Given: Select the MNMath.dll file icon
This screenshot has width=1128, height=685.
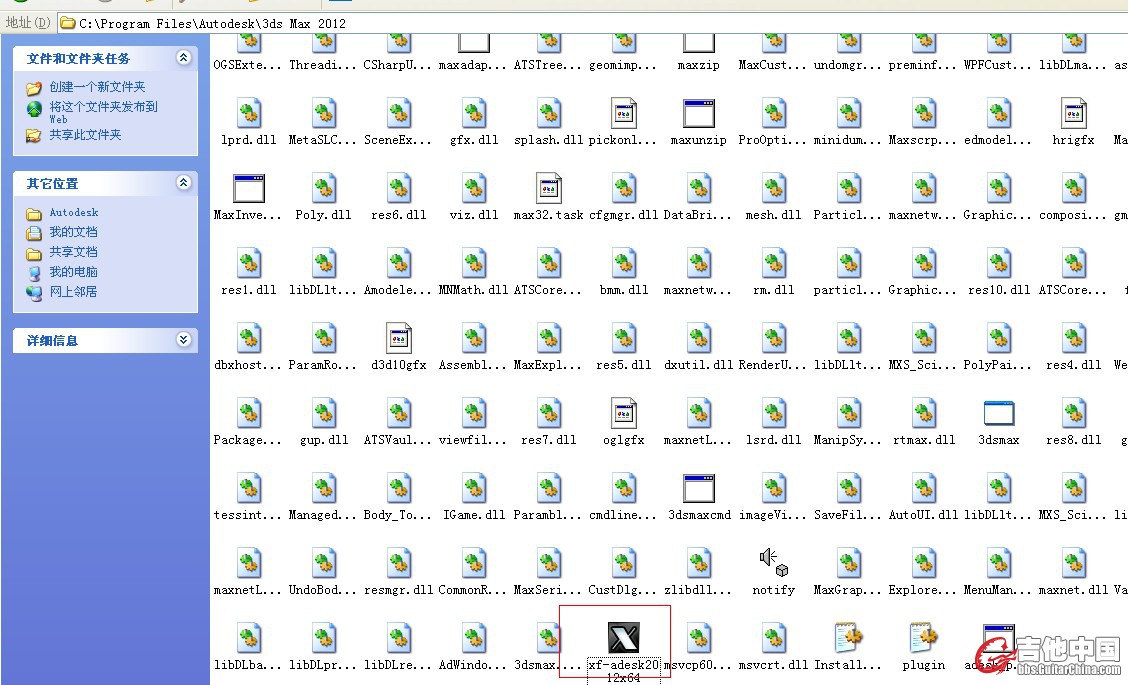Looking at the screenshot, I should (x=473, y=263).
